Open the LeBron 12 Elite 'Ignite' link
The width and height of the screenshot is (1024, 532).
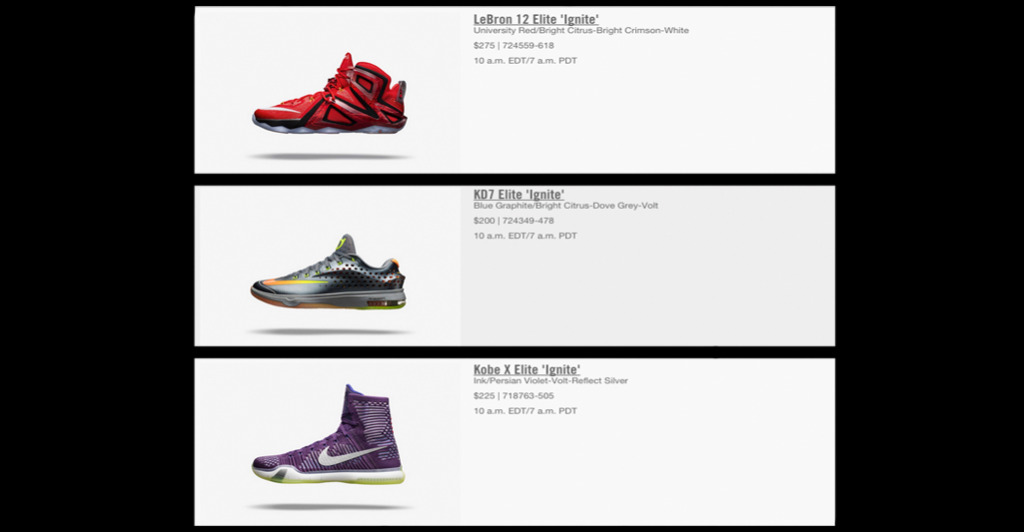click(x=536, y=19)
